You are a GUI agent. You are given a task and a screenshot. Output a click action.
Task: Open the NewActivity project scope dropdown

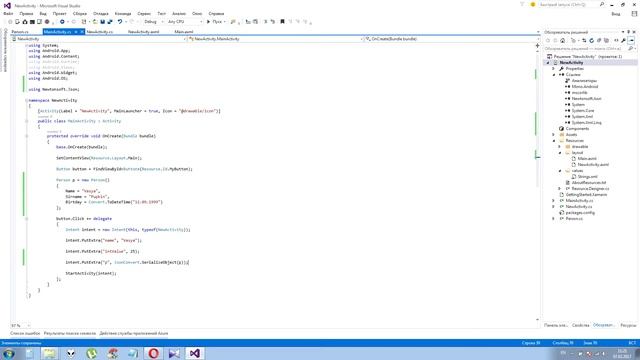point(98,39)
